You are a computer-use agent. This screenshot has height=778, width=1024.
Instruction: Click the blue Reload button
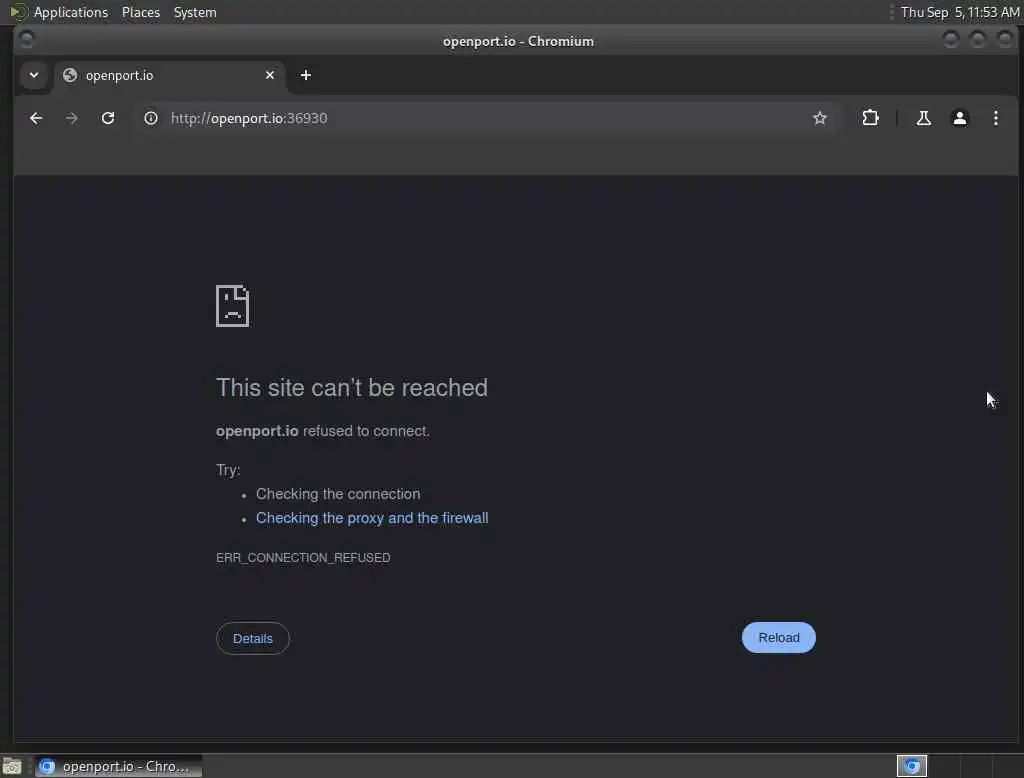pyautogui.click(x=778, y=638)
